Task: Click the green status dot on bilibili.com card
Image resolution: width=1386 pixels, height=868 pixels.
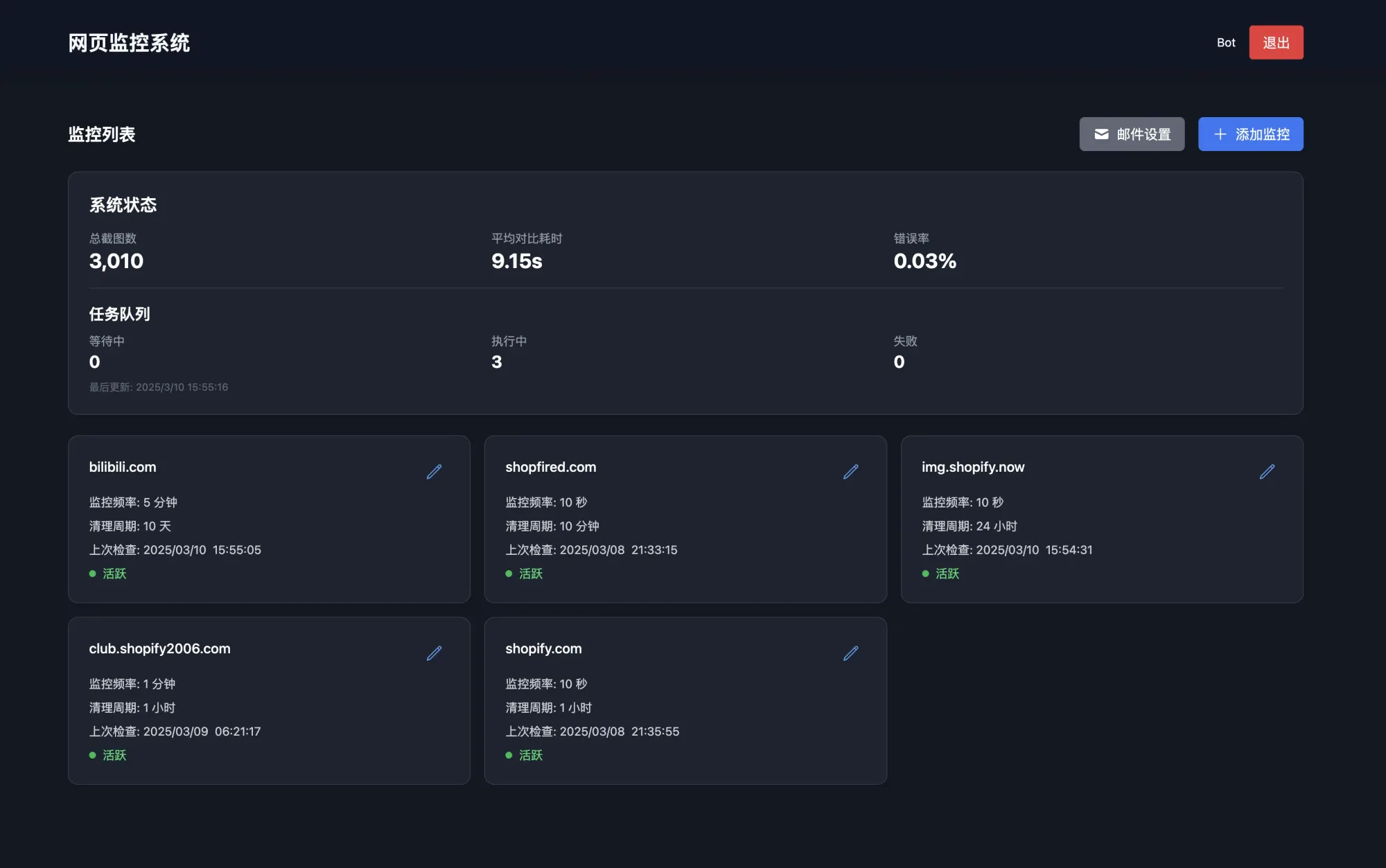Action: 94,574
